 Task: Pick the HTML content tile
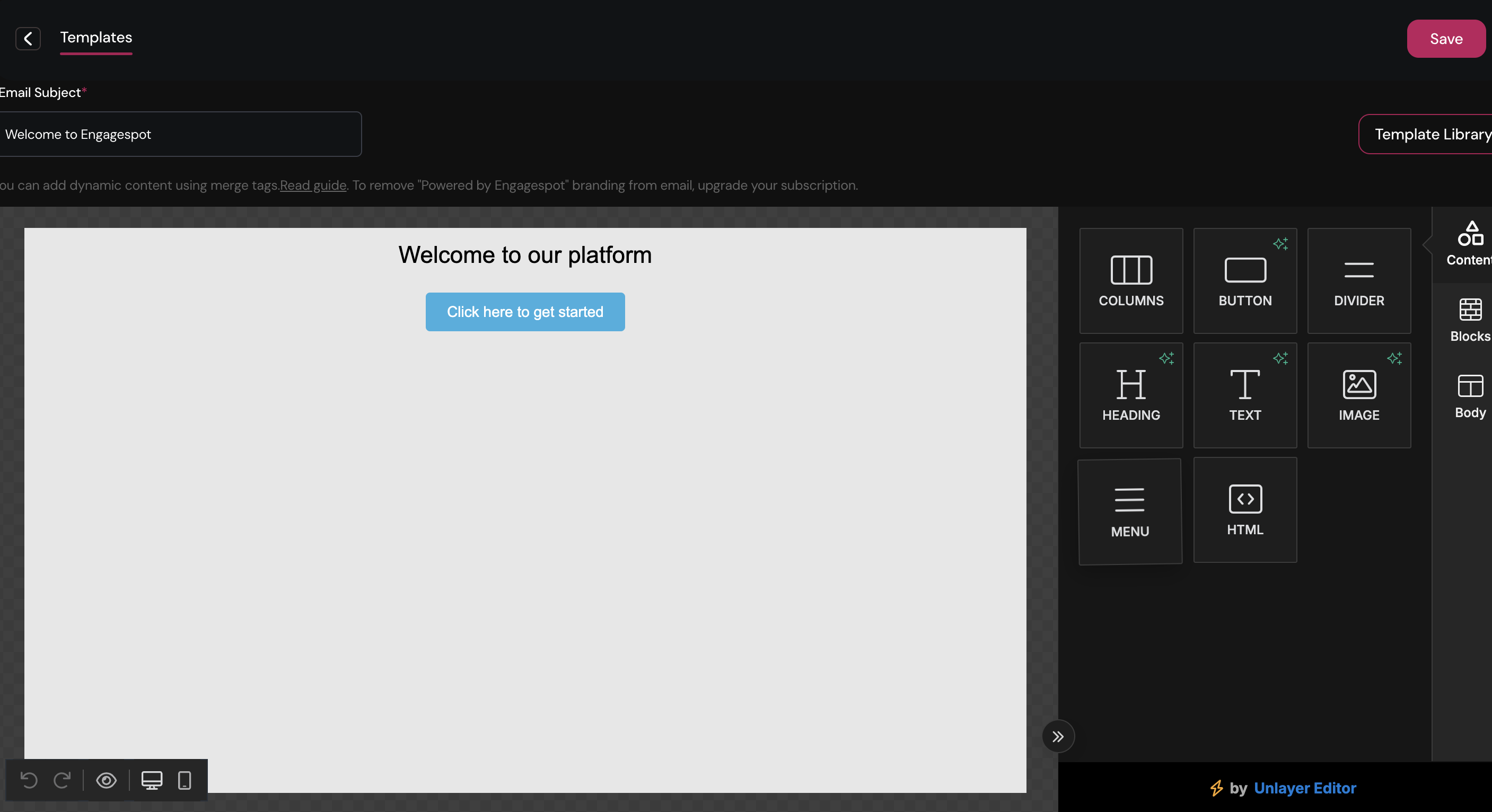1245,510
